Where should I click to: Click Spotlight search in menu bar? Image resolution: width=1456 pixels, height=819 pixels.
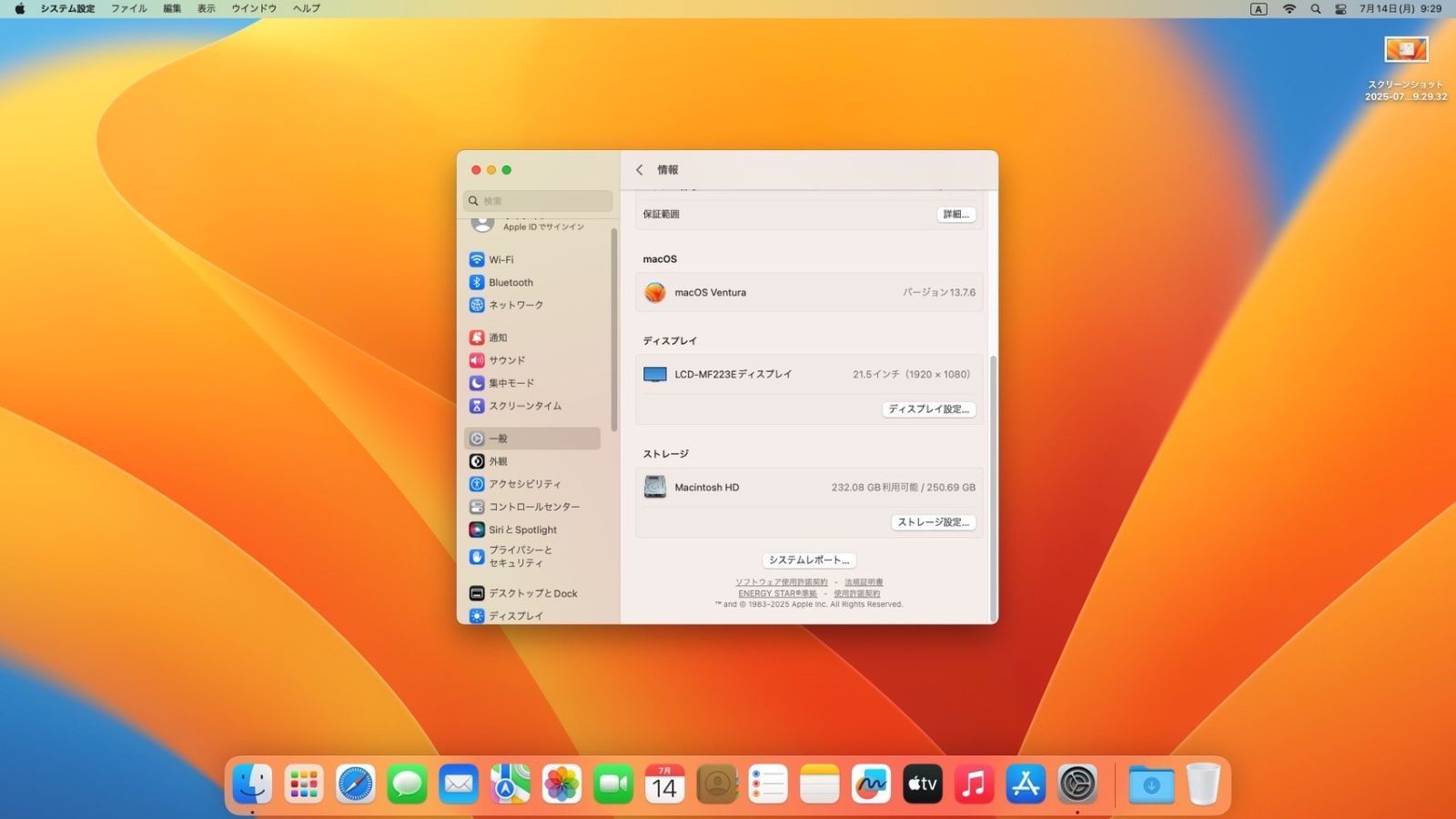pyautogui.click(x=1315, y=8)
